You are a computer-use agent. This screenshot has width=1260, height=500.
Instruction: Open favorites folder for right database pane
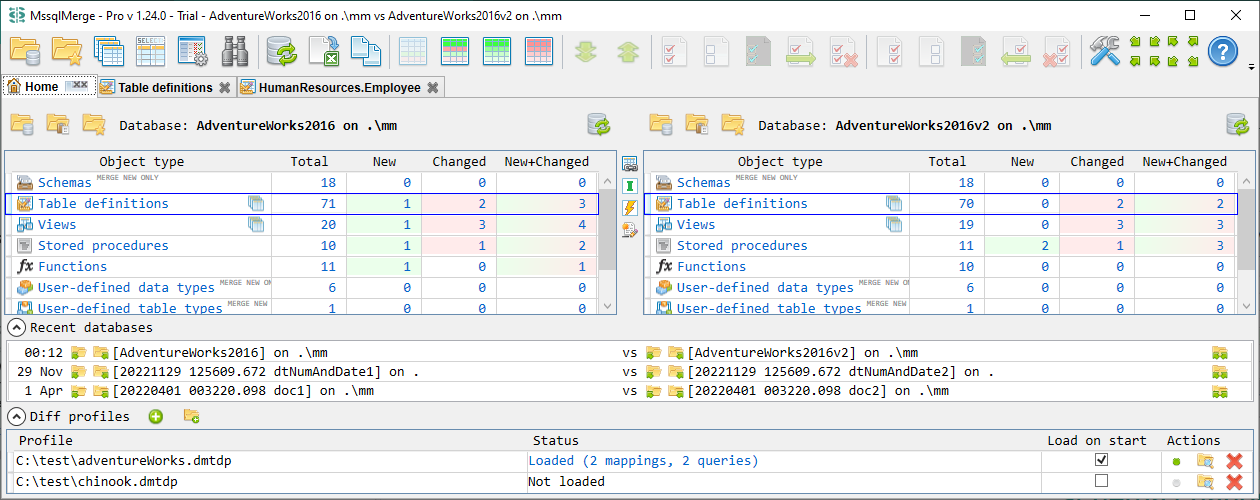tap(733, 125)
